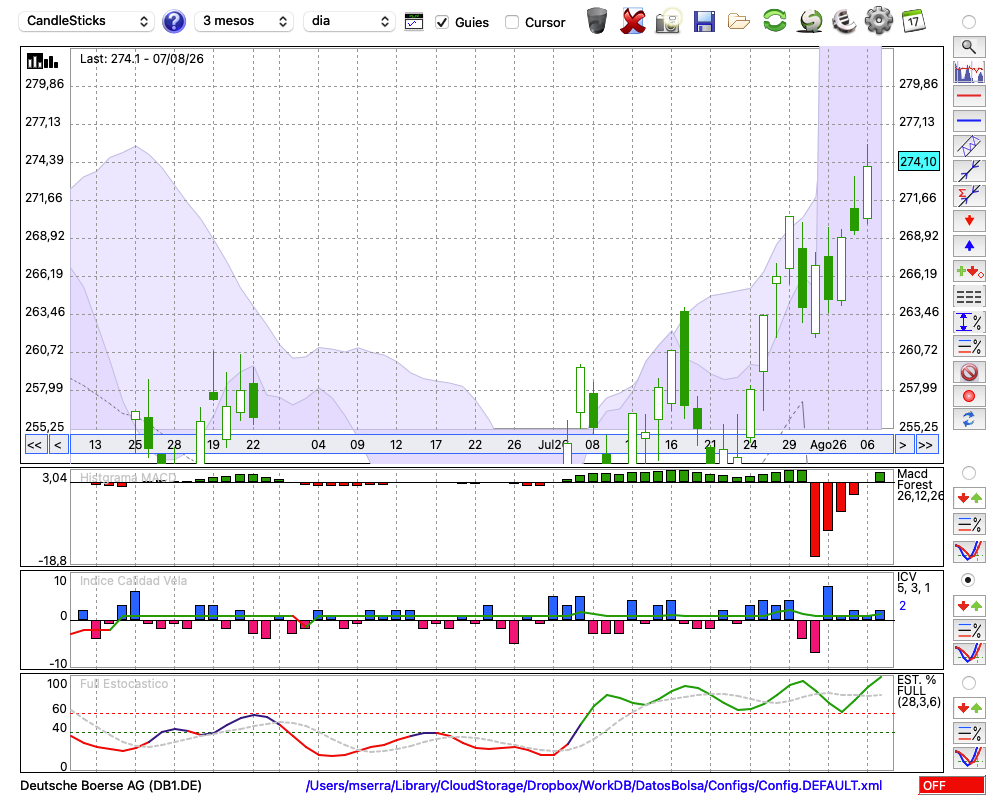Click the calendar icon in toolbar
Image resolution: width=1000 pixels, height=800 pixels.
[914, 21]
